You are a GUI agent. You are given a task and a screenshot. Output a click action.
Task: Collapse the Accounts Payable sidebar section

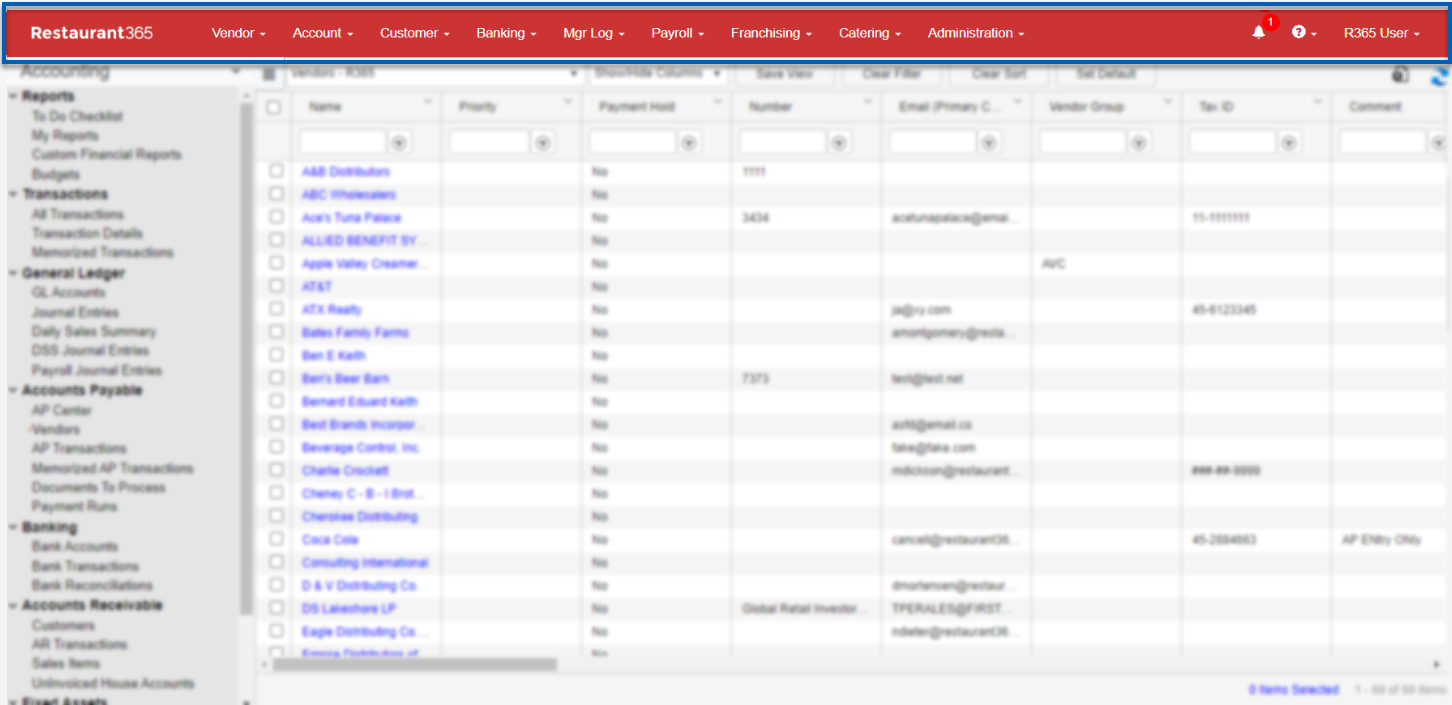pyautogui.click(x=13, y=391)
